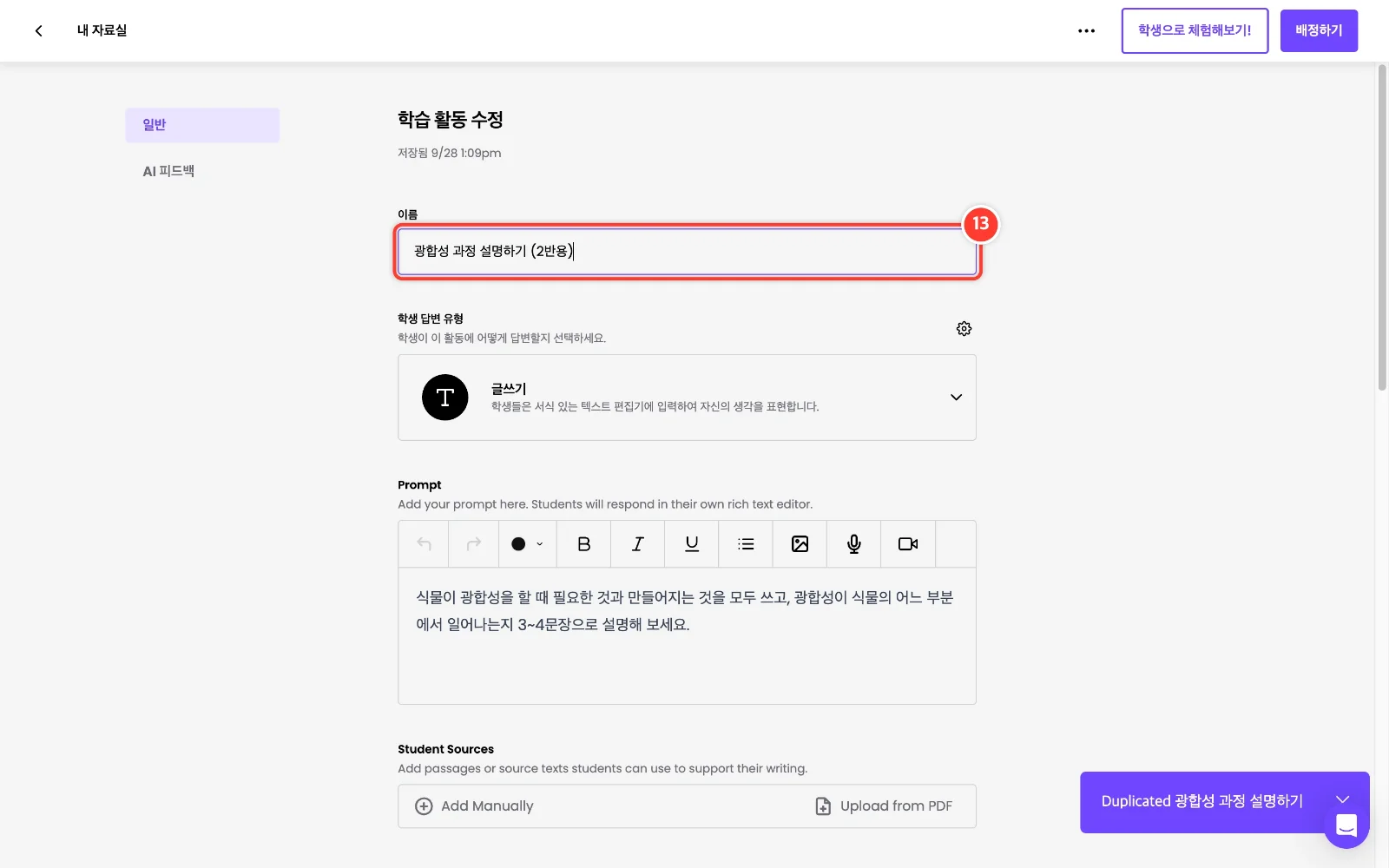Insert a bulleted list in prompt

point(746,544)
